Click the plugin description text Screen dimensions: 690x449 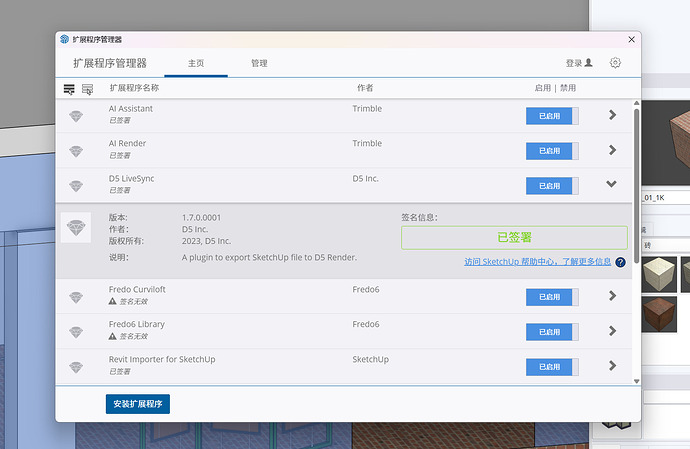(x=269, y=258)
